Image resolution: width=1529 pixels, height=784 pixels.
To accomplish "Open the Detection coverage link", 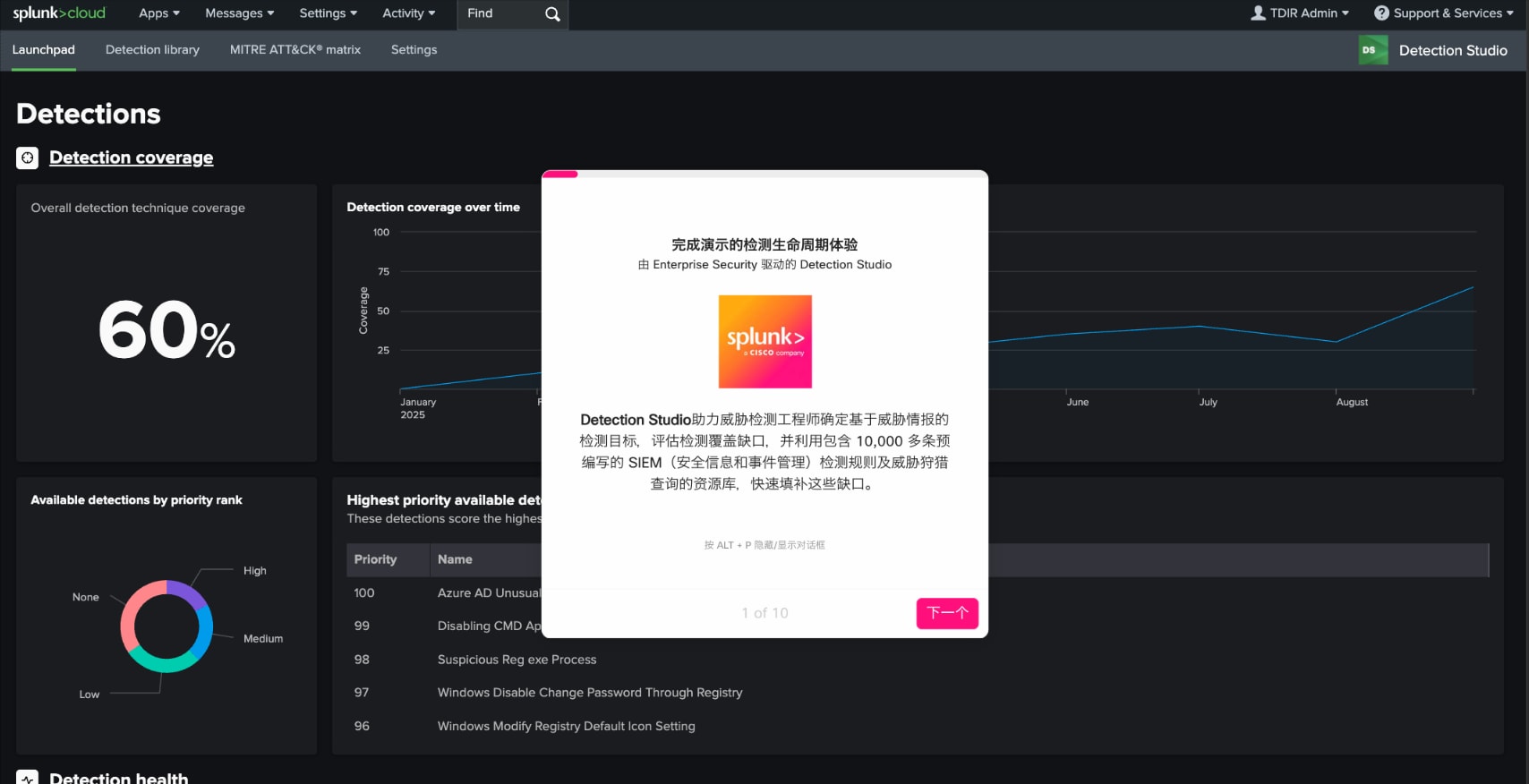I will tap(132, 158).
